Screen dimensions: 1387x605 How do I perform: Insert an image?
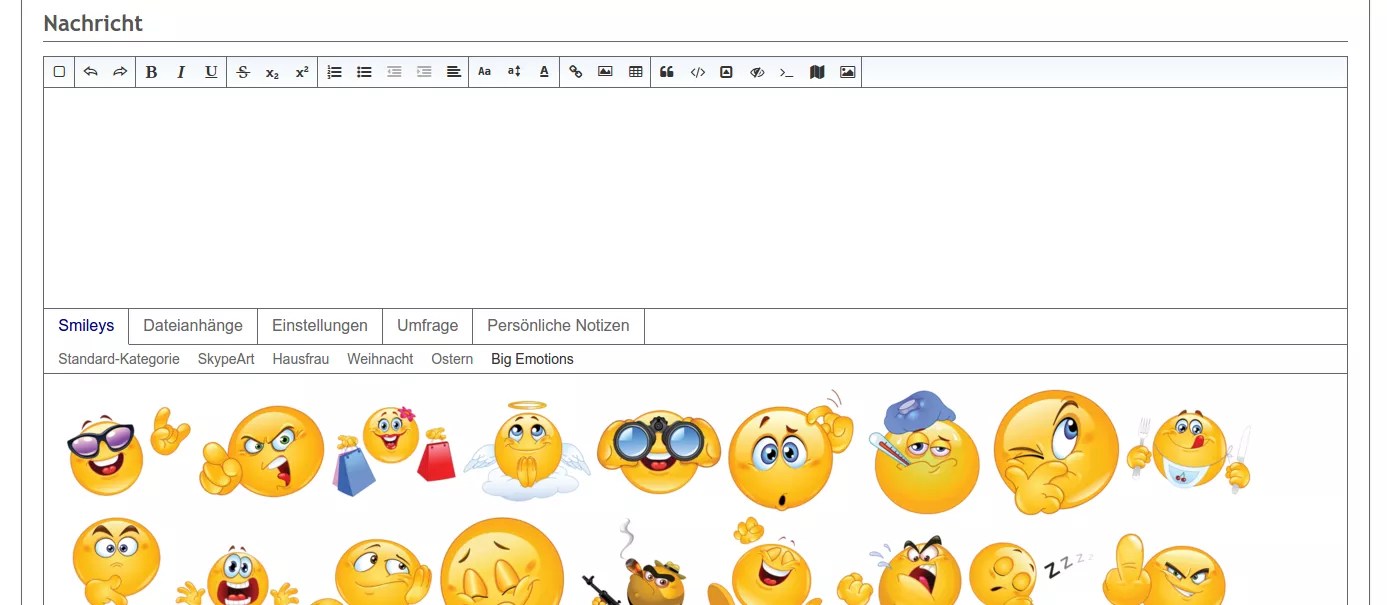tap(605, 72)
